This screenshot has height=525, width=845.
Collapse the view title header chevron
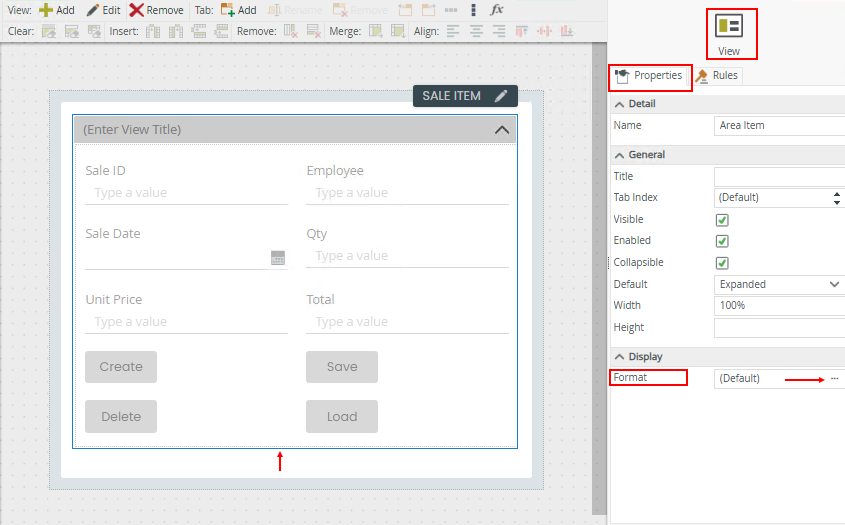[502, 130]
